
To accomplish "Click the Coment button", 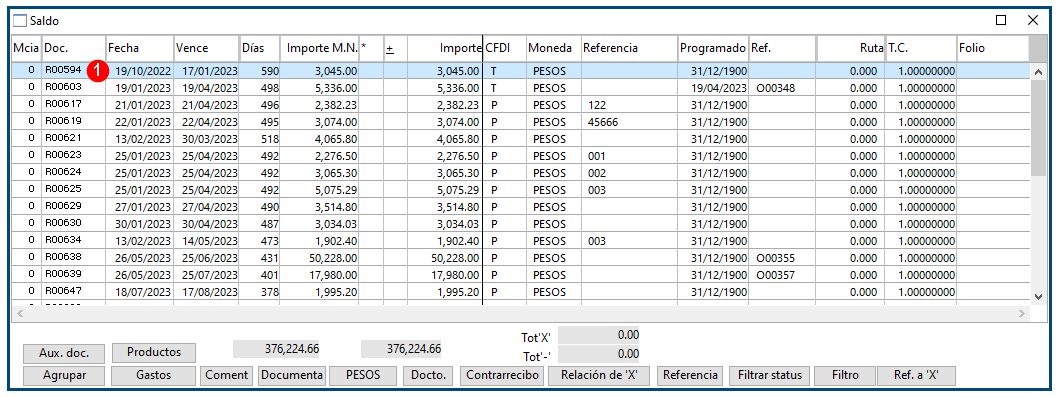I will [227, 375].
